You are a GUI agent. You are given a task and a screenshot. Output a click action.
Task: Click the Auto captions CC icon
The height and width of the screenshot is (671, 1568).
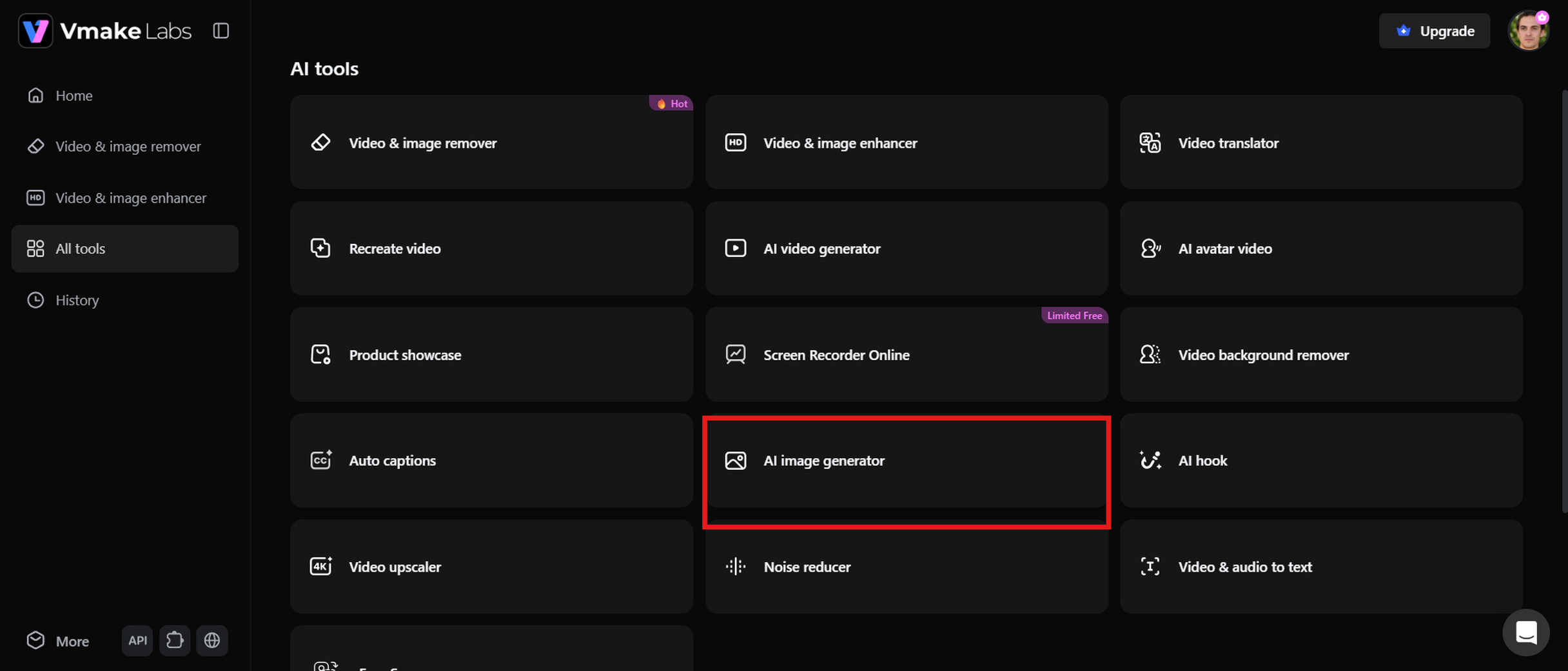point(321,460)
